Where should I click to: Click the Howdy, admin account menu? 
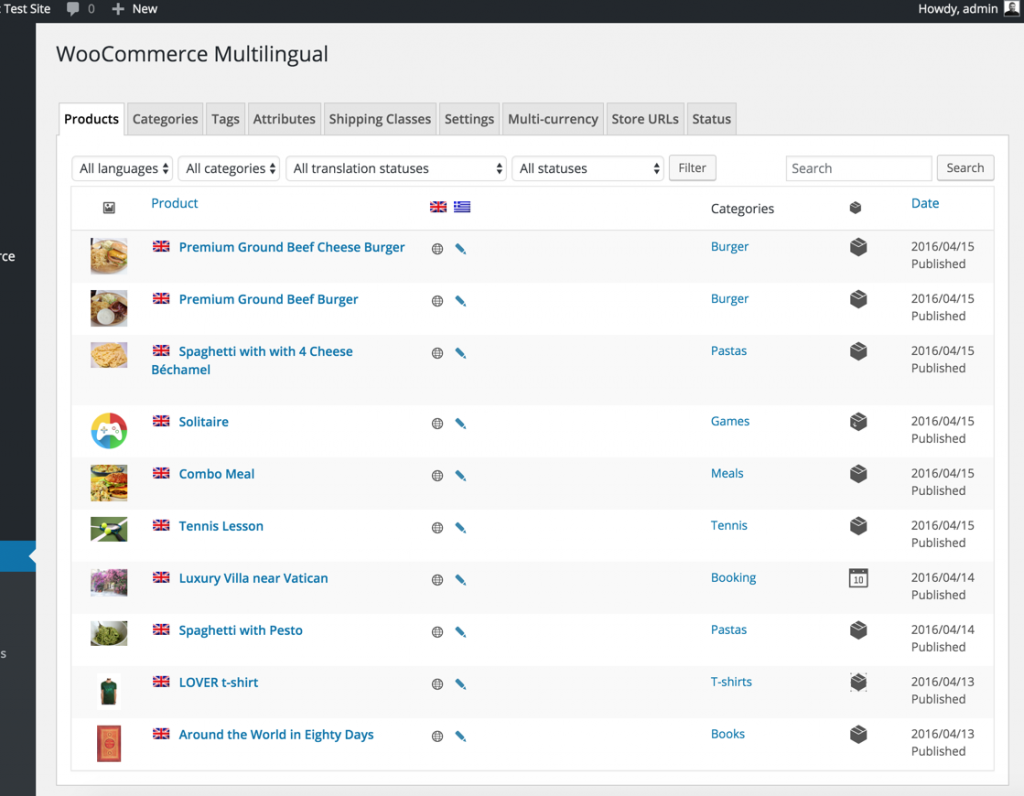tap(968, 9)
